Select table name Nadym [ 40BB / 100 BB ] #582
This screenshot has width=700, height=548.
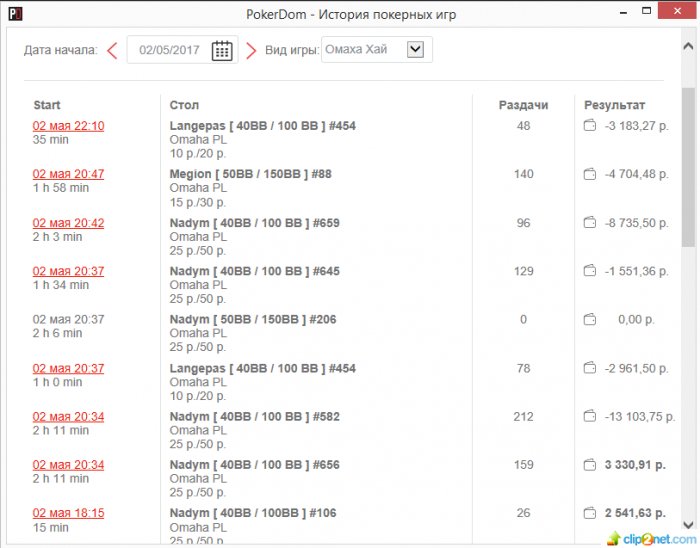(254, 416)
